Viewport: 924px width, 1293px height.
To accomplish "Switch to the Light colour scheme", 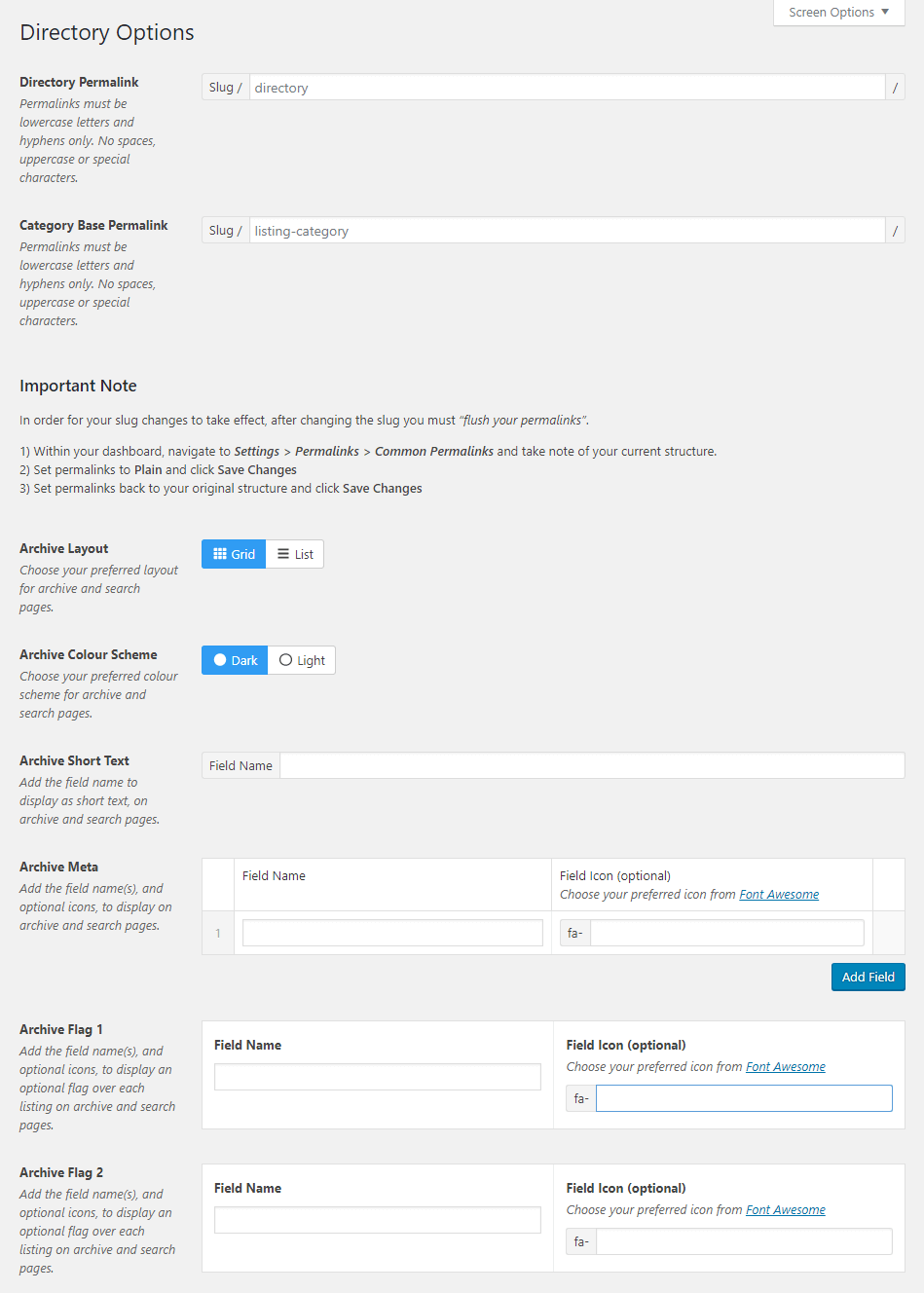I will 302,659.
